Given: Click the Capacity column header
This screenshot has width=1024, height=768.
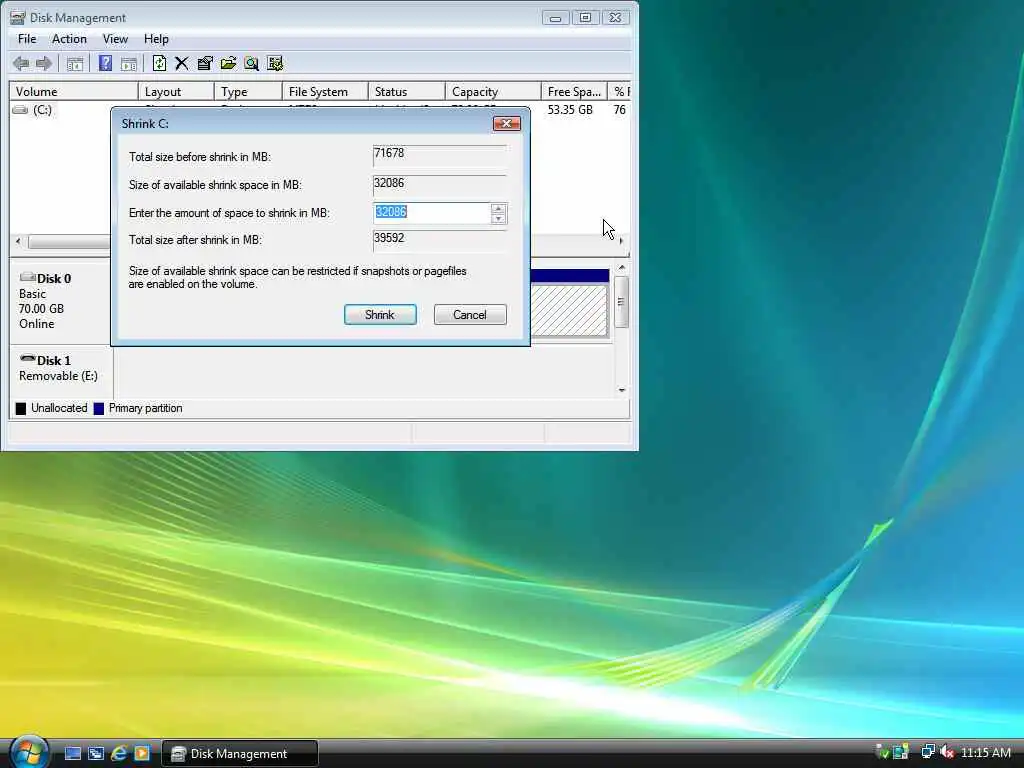Looking at the screenshot, I should [x=492, y=91].
